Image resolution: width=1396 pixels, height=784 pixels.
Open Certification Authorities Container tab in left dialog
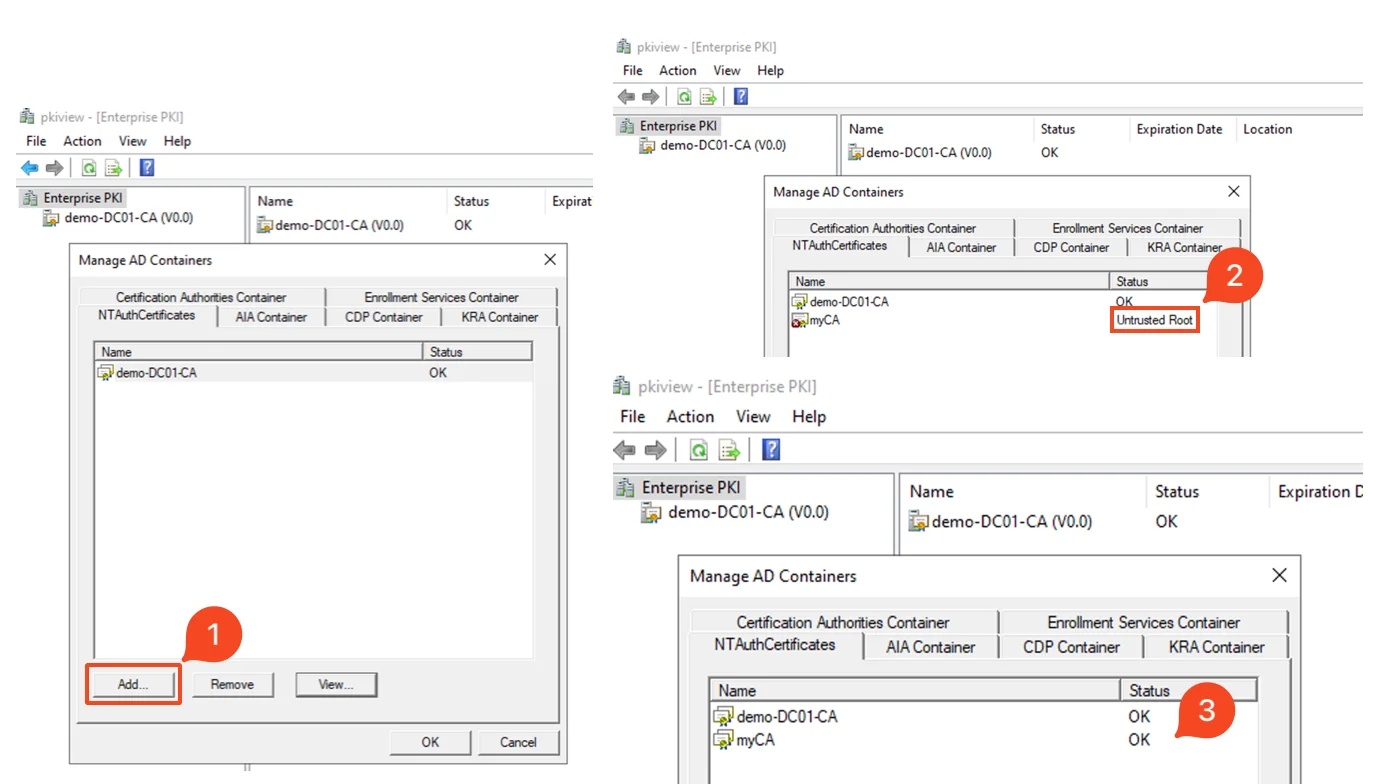(201, 297)
